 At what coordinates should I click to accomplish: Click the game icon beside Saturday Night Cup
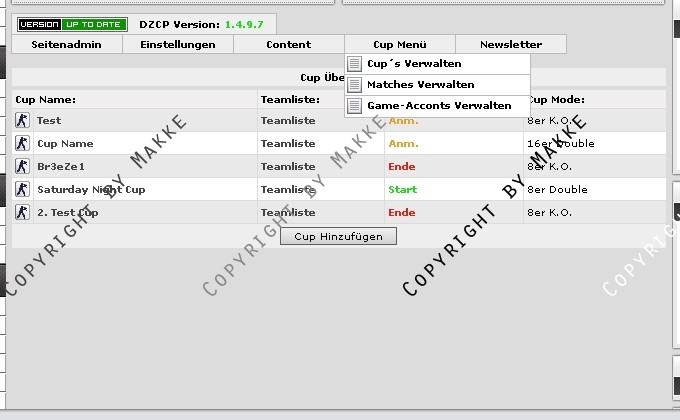coord(22,190)
